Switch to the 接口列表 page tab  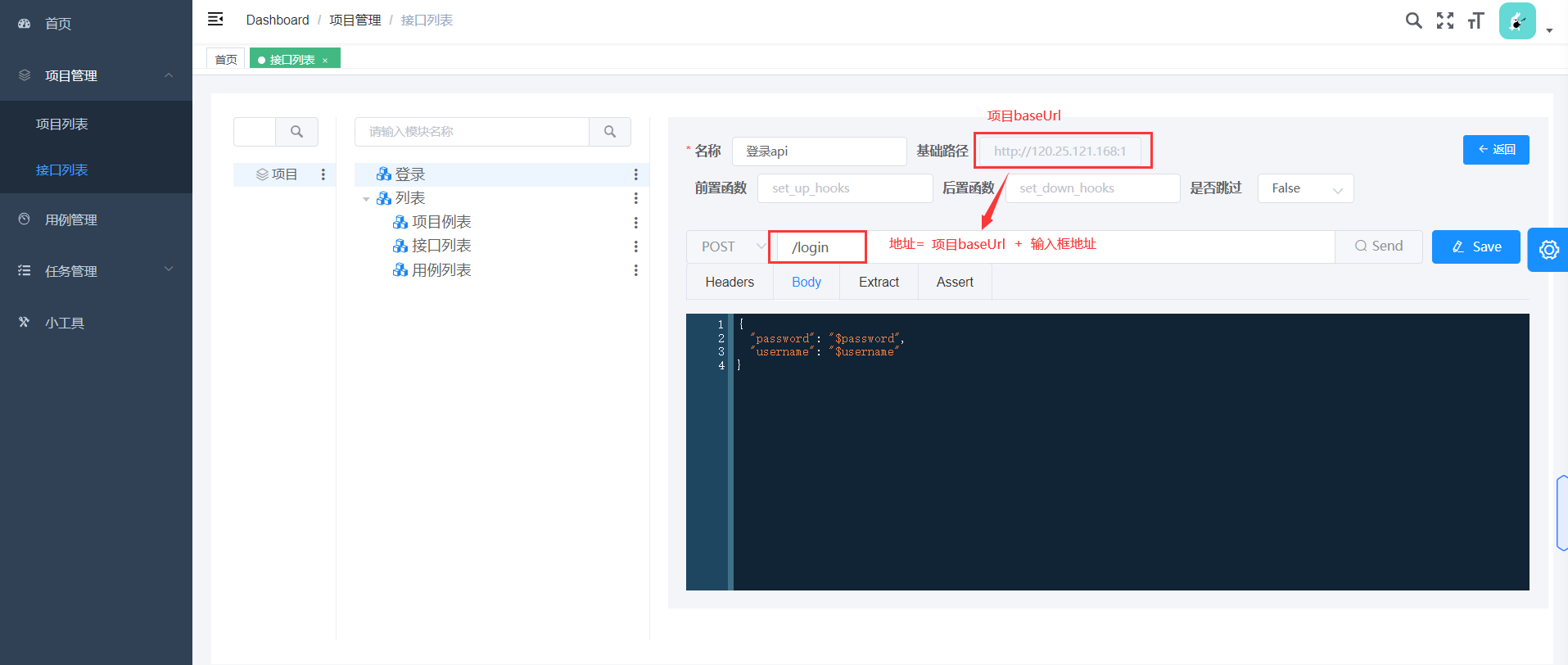(x=295, y=59)
